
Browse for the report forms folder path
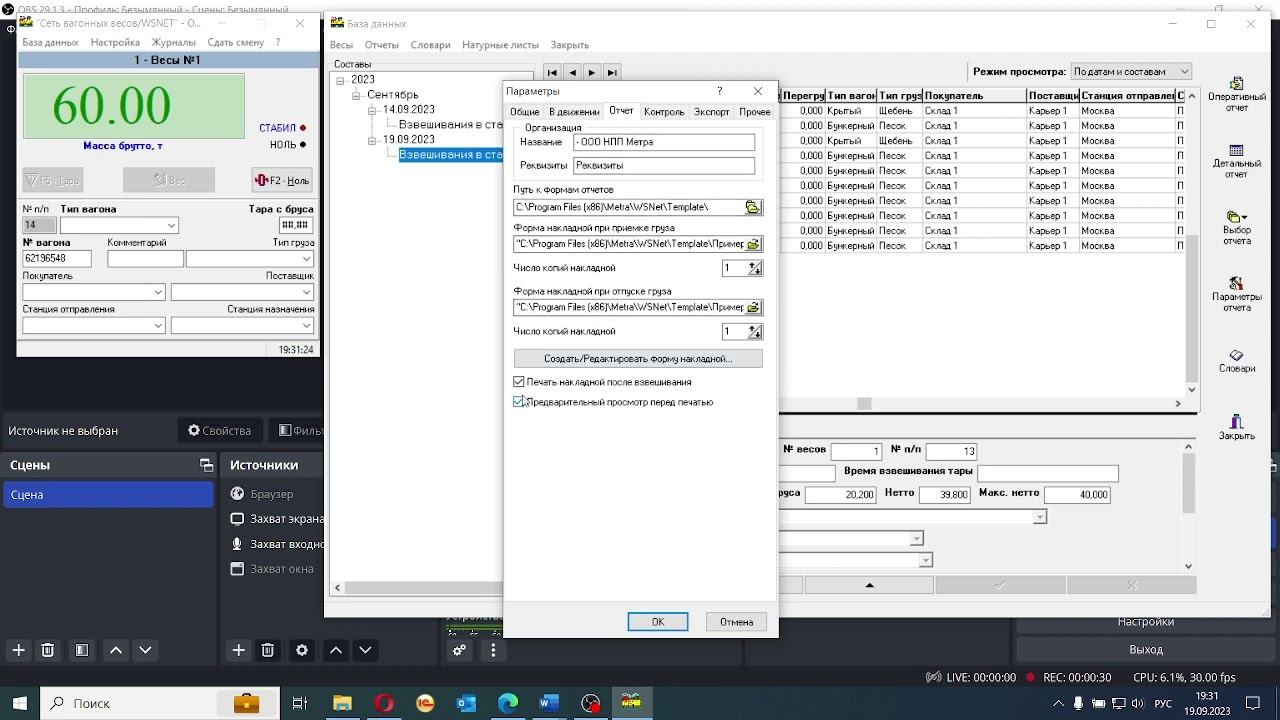point(752,207)
